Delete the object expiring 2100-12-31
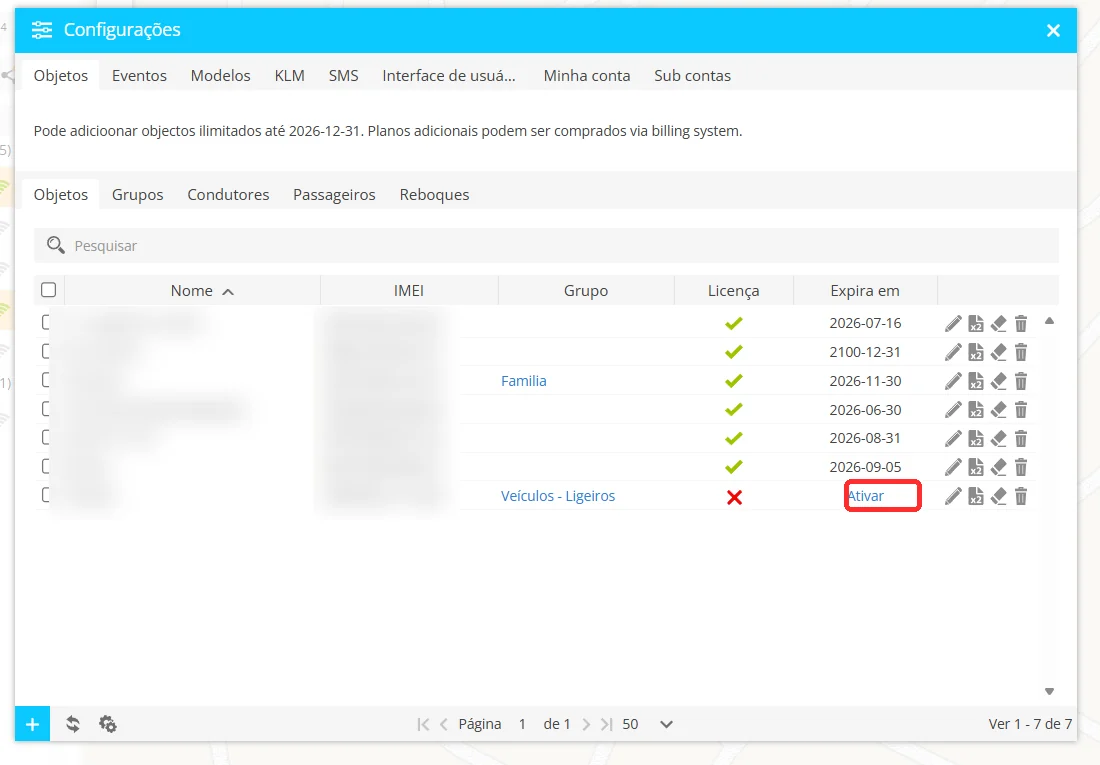 [1021, 352]
